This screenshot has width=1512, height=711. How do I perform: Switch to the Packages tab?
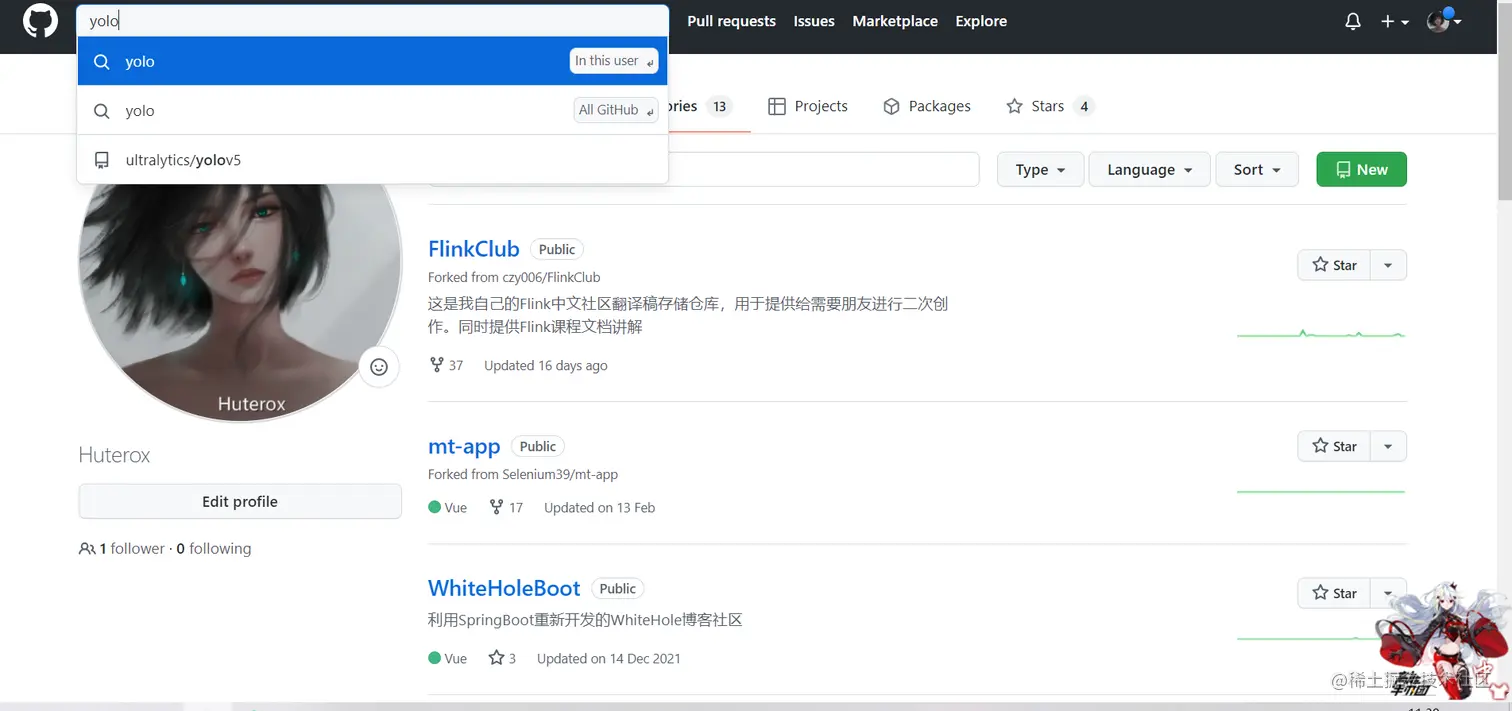pyautogui.click(x=927, y=106)
